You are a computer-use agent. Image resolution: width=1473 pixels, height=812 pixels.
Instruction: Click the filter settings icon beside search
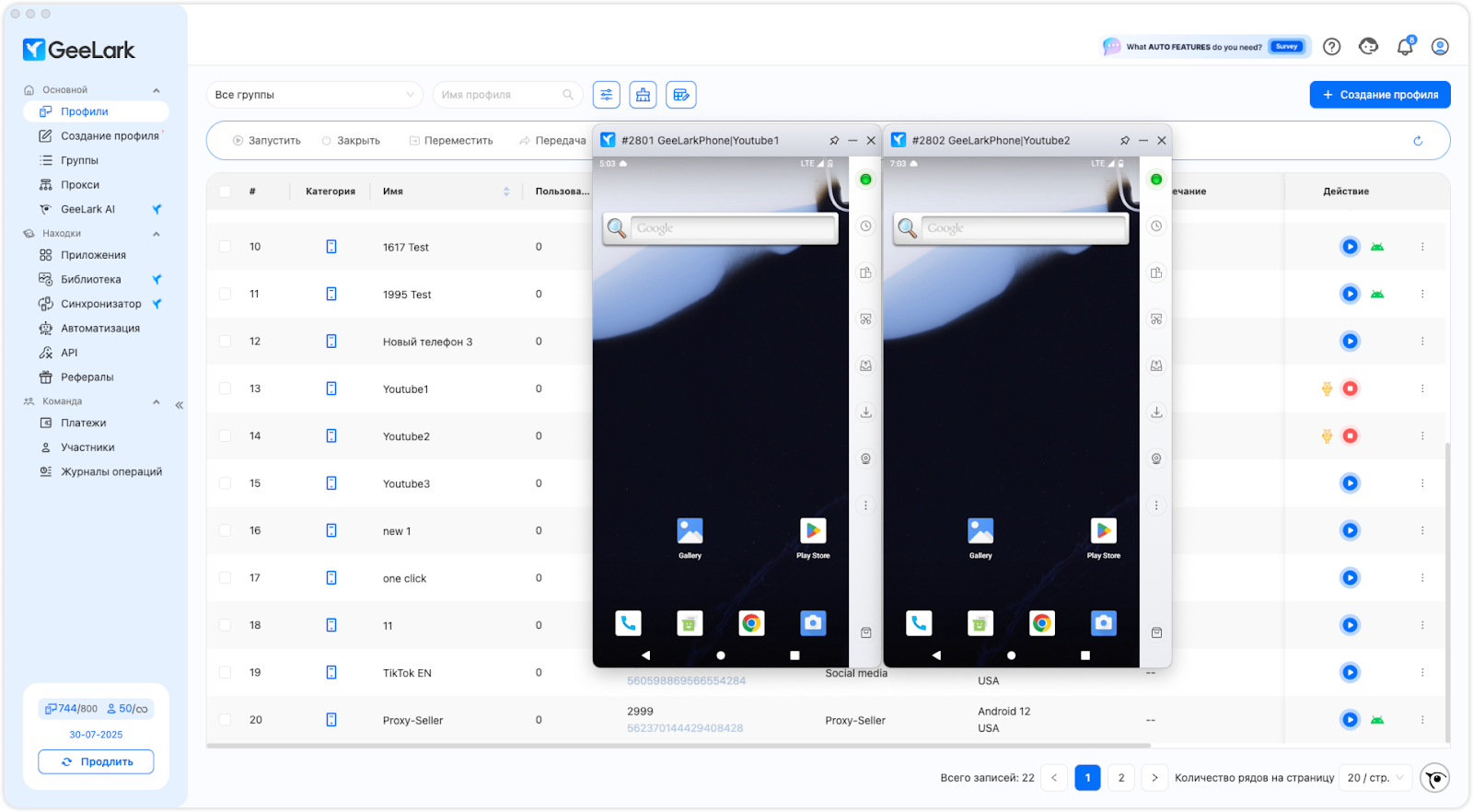606,95
